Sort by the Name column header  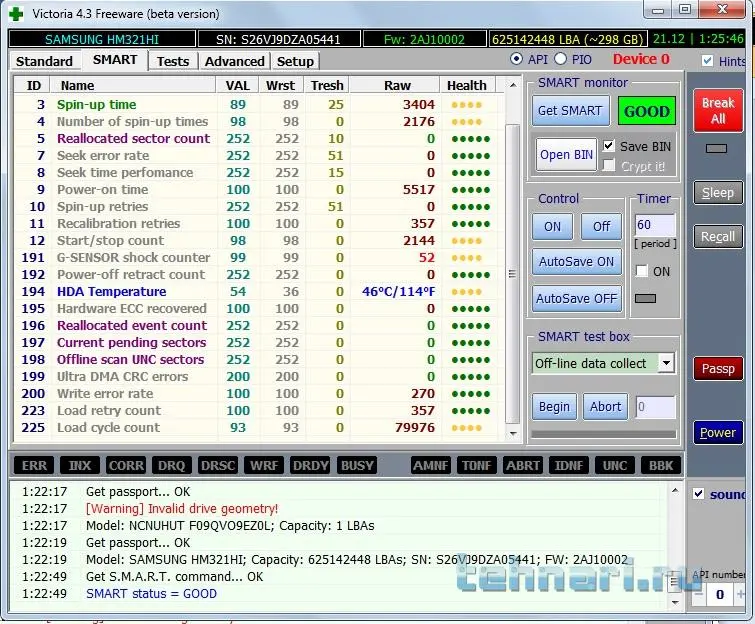[x=134, y=85]
